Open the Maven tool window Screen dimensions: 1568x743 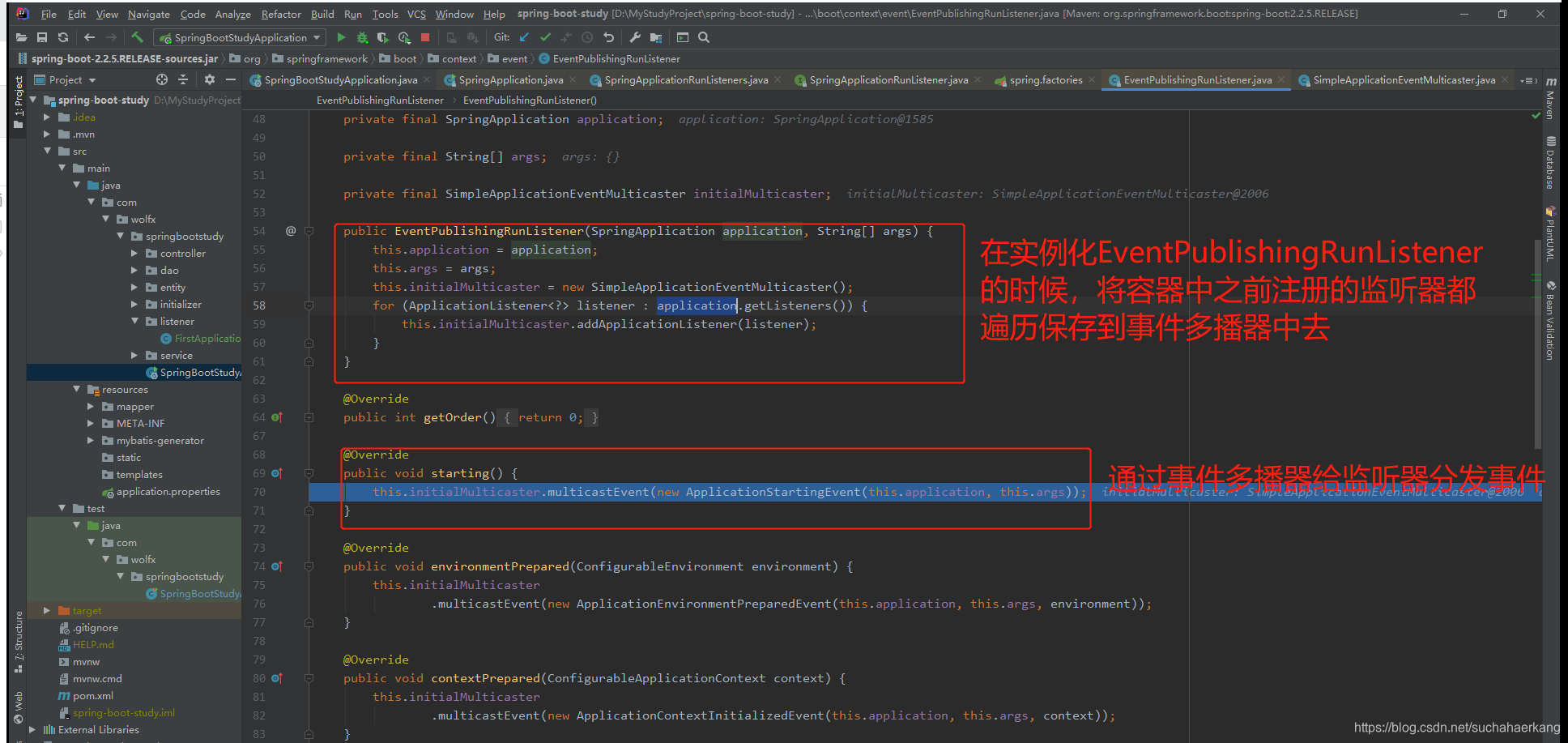(x=1551, y=97)
